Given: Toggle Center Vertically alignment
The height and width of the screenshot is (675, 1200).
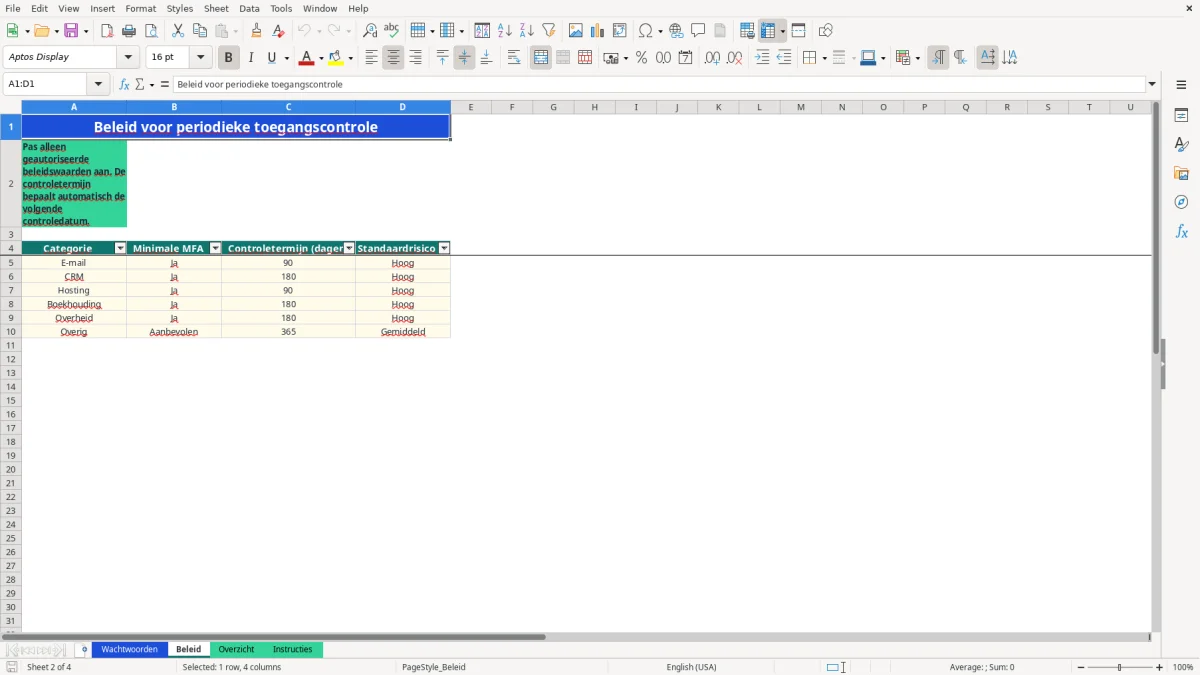Looking at the screenshot, I should (x=464, y=58).
